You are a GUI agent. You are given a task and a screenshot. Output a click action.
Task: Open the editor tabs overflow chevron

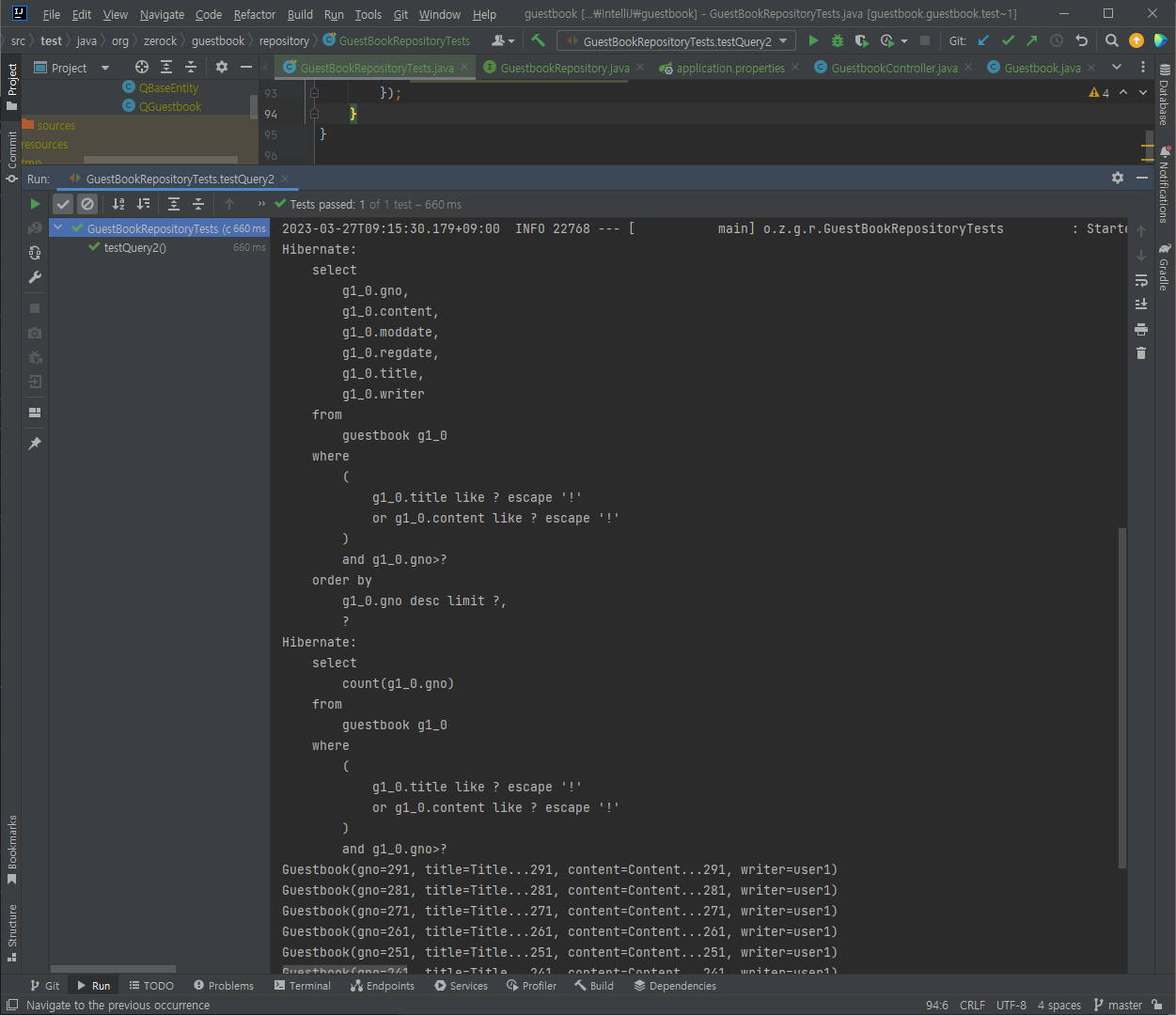point(1117,67)
